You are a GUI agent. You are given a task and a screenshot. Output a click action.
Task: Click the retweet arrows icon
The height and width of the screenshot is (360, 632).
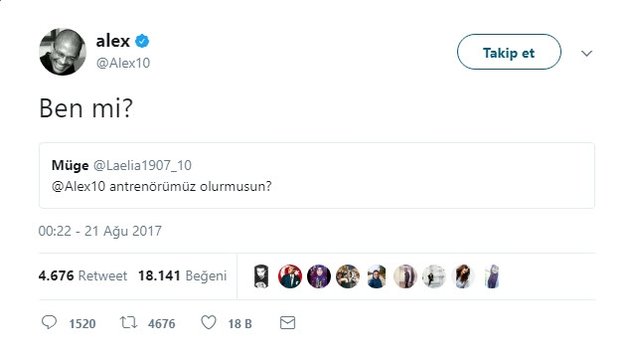(x=129, y=323)
